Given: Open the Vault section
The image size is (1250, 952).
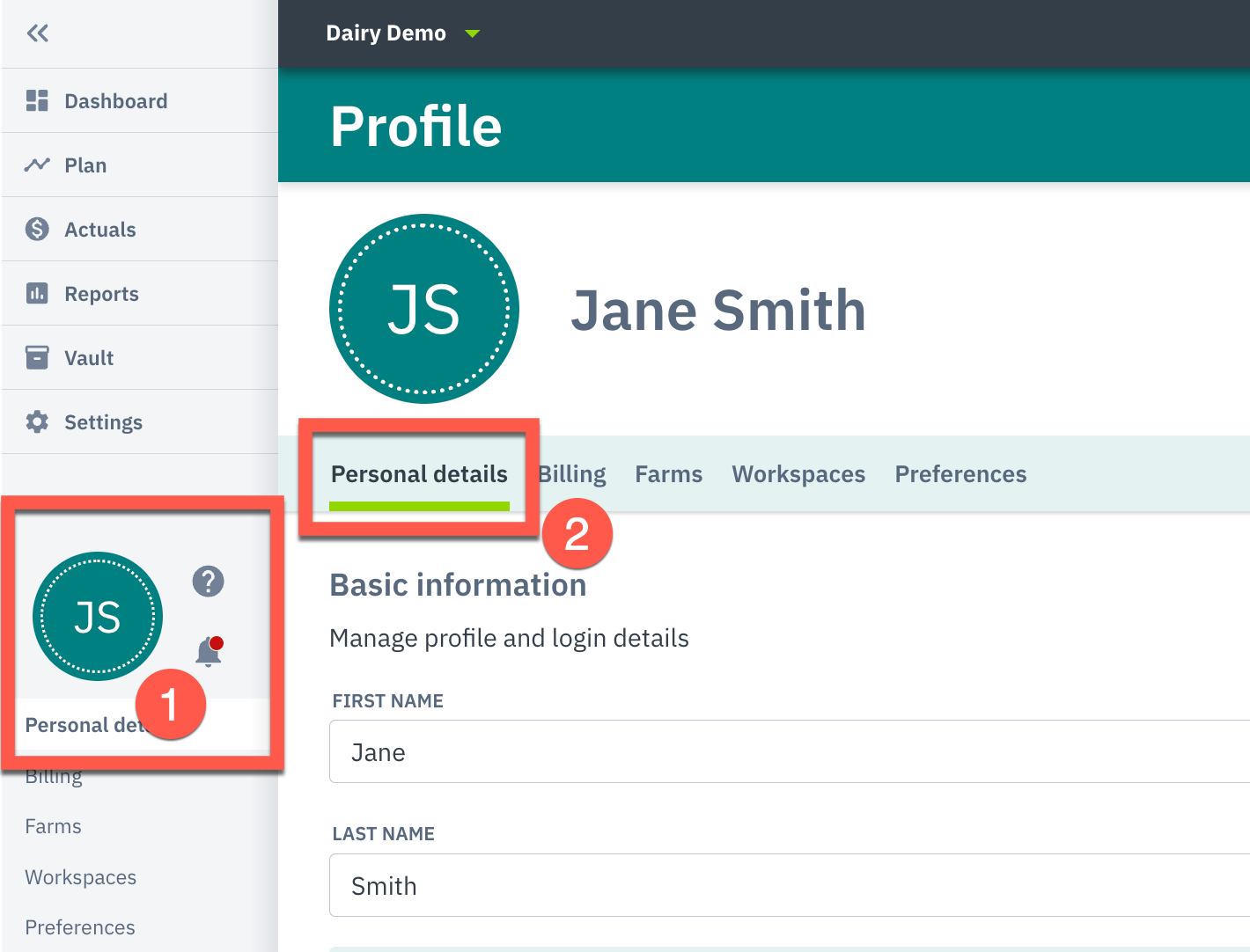Looking at the screenshot, I should [x=88, y=357].
